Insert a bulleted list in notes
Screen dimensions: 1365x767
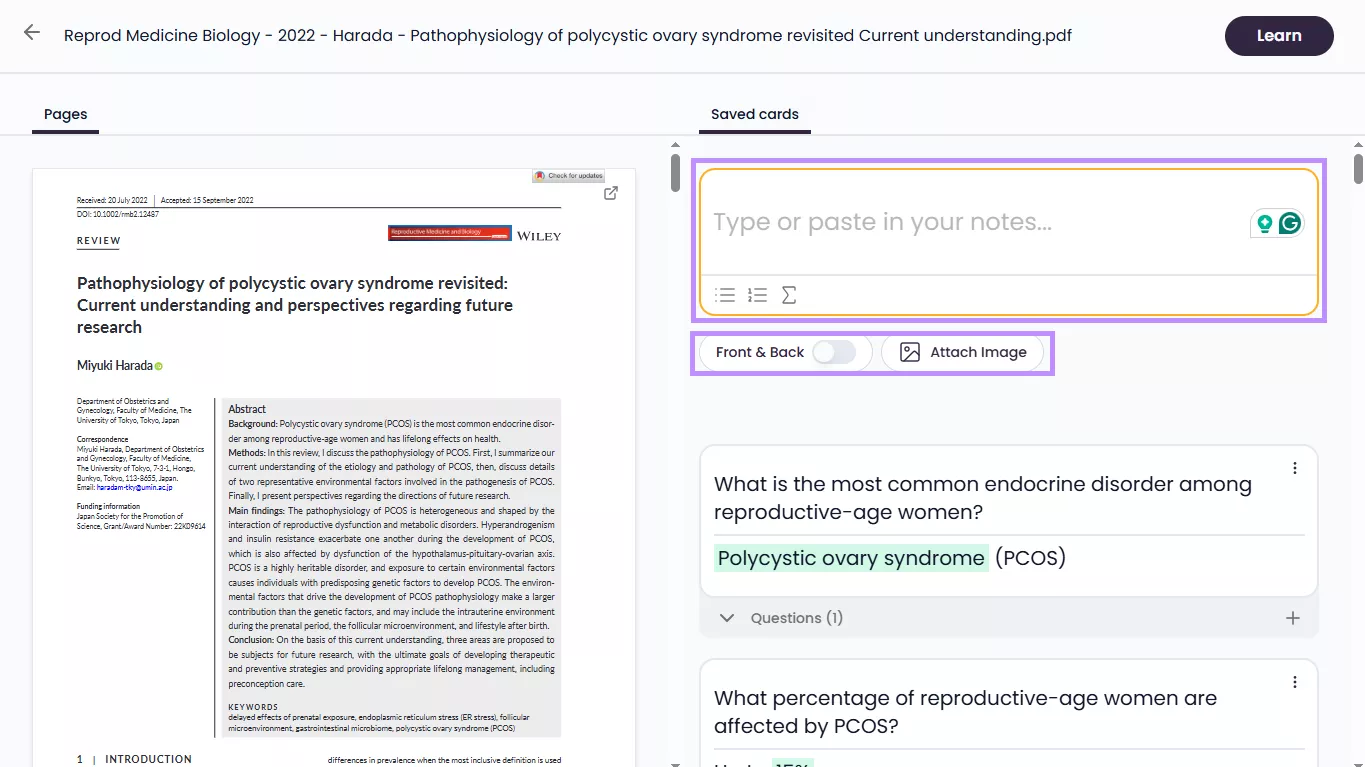(x=725, y=295)
